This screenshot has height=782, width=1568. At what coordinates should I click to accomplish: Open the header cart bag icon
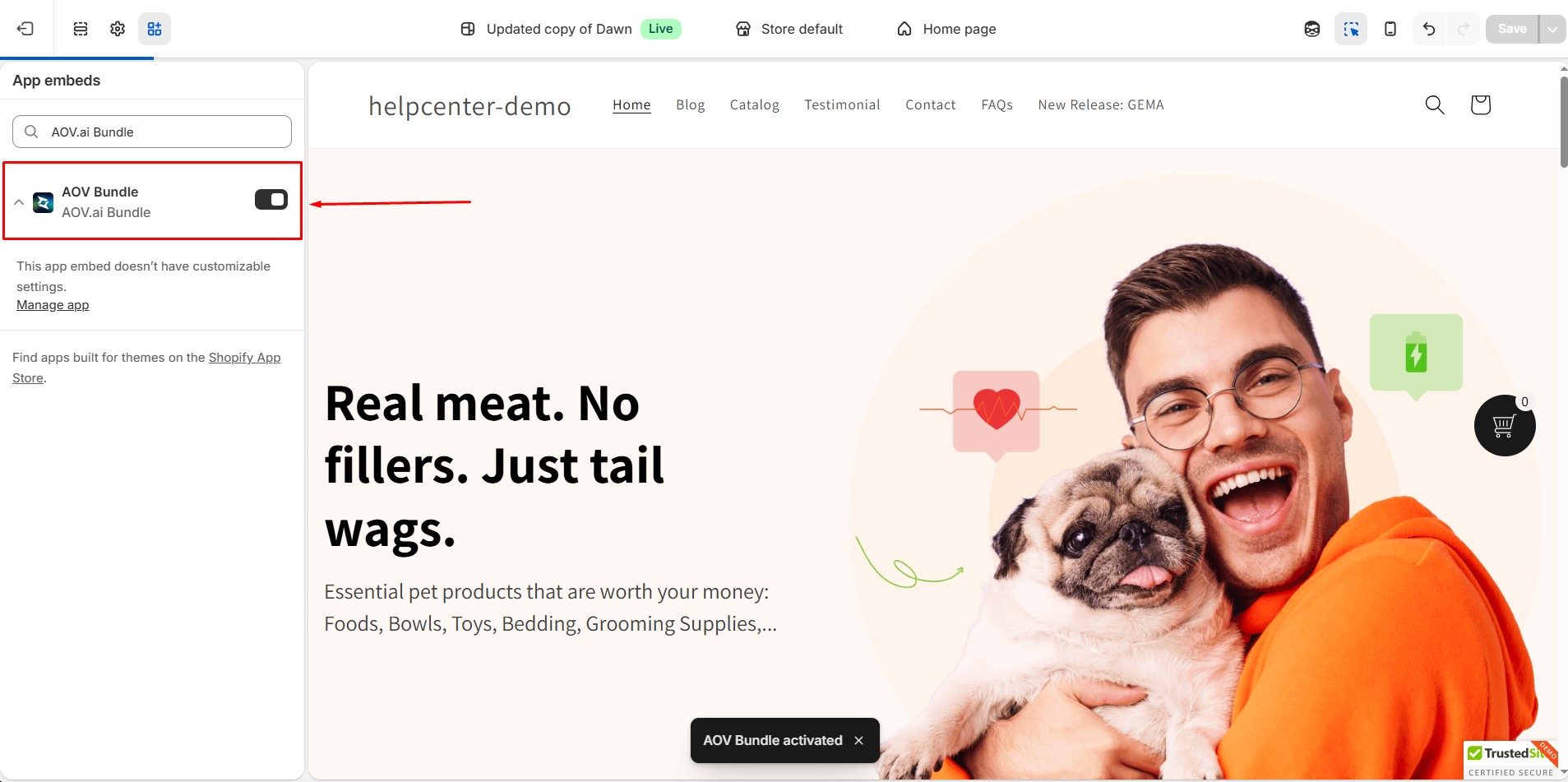[x=1481, y=104]
